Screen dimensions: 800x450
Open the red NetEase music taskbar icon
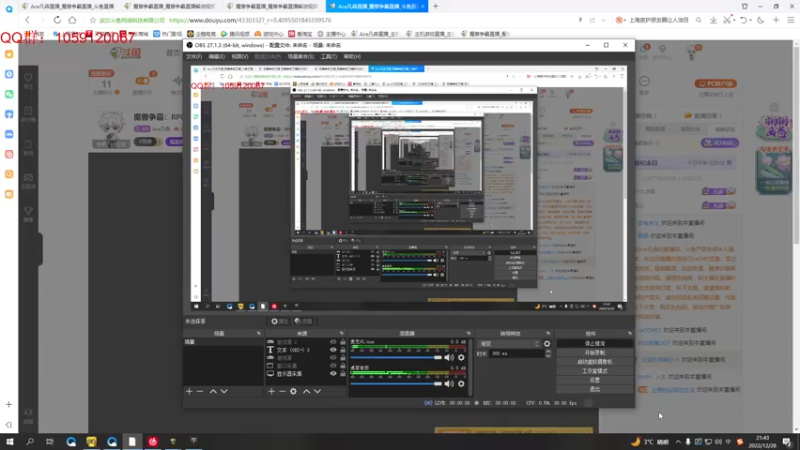click(x=153, y=442)
